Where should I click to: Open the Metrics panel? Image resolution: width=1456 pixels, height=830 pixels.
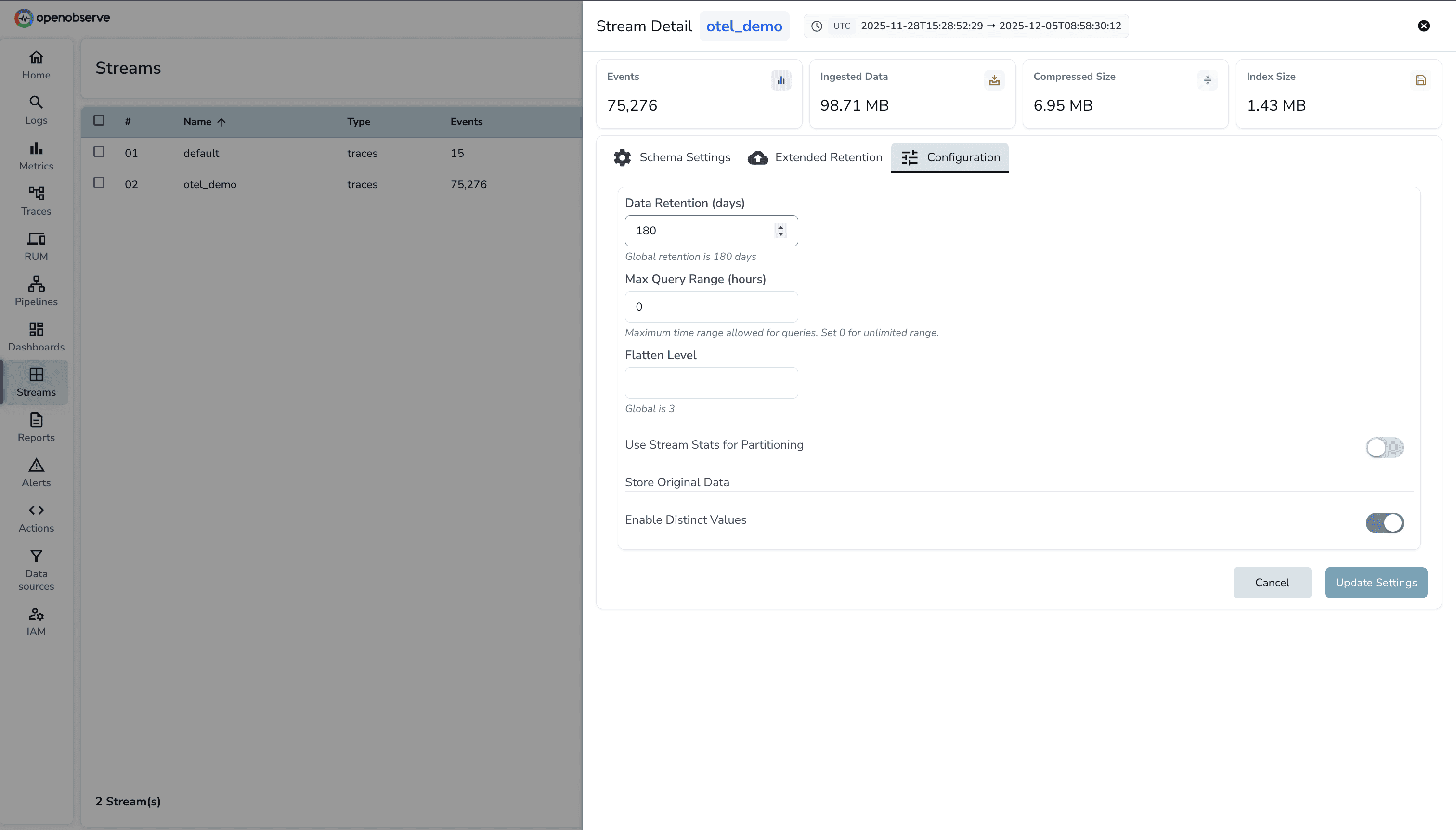(36, 156)
